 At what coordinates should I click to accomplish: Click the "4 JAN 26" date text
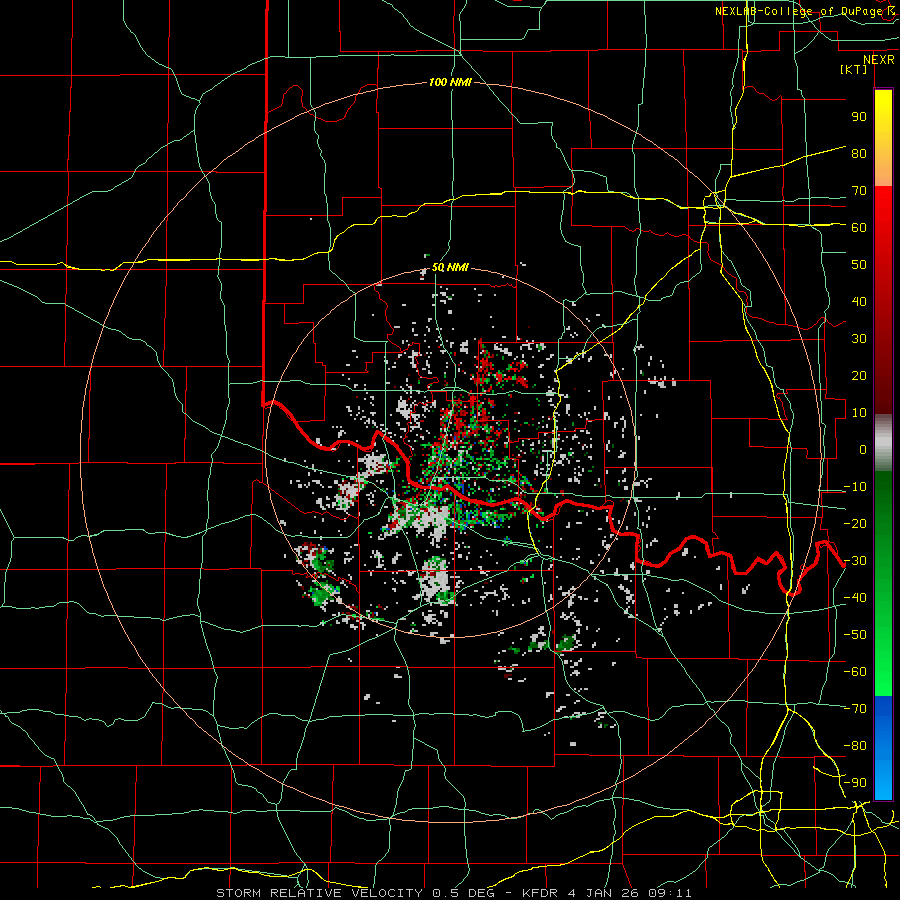pos(602,893)
